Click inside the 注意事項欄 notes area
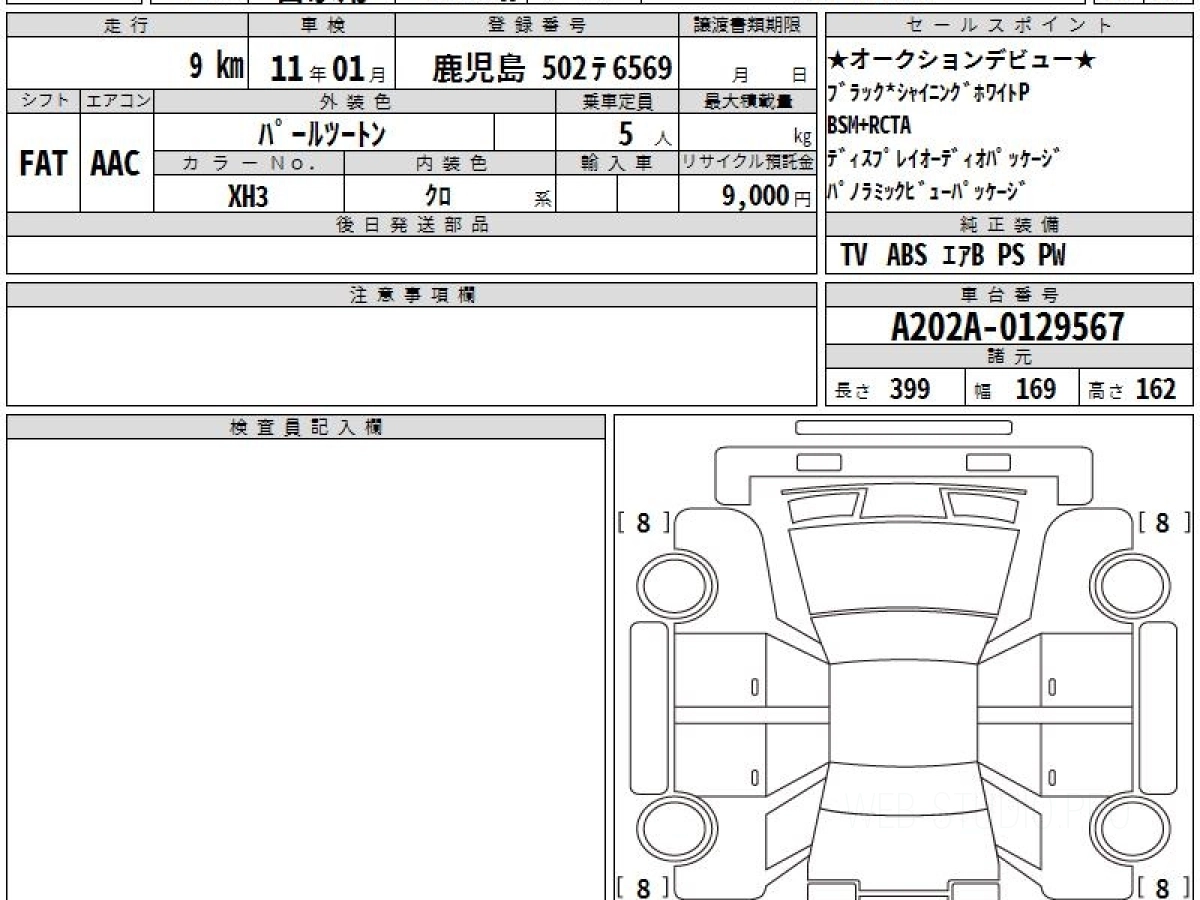 [x=411, y=355]
